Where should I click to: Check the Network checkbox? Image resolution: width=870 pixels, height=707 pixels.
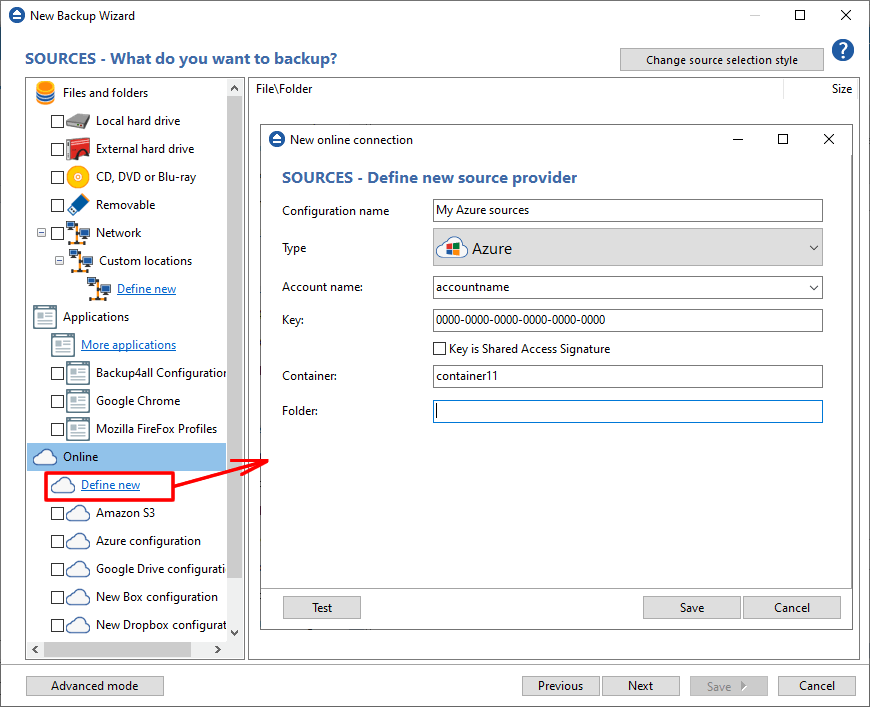tap(57, 233)
